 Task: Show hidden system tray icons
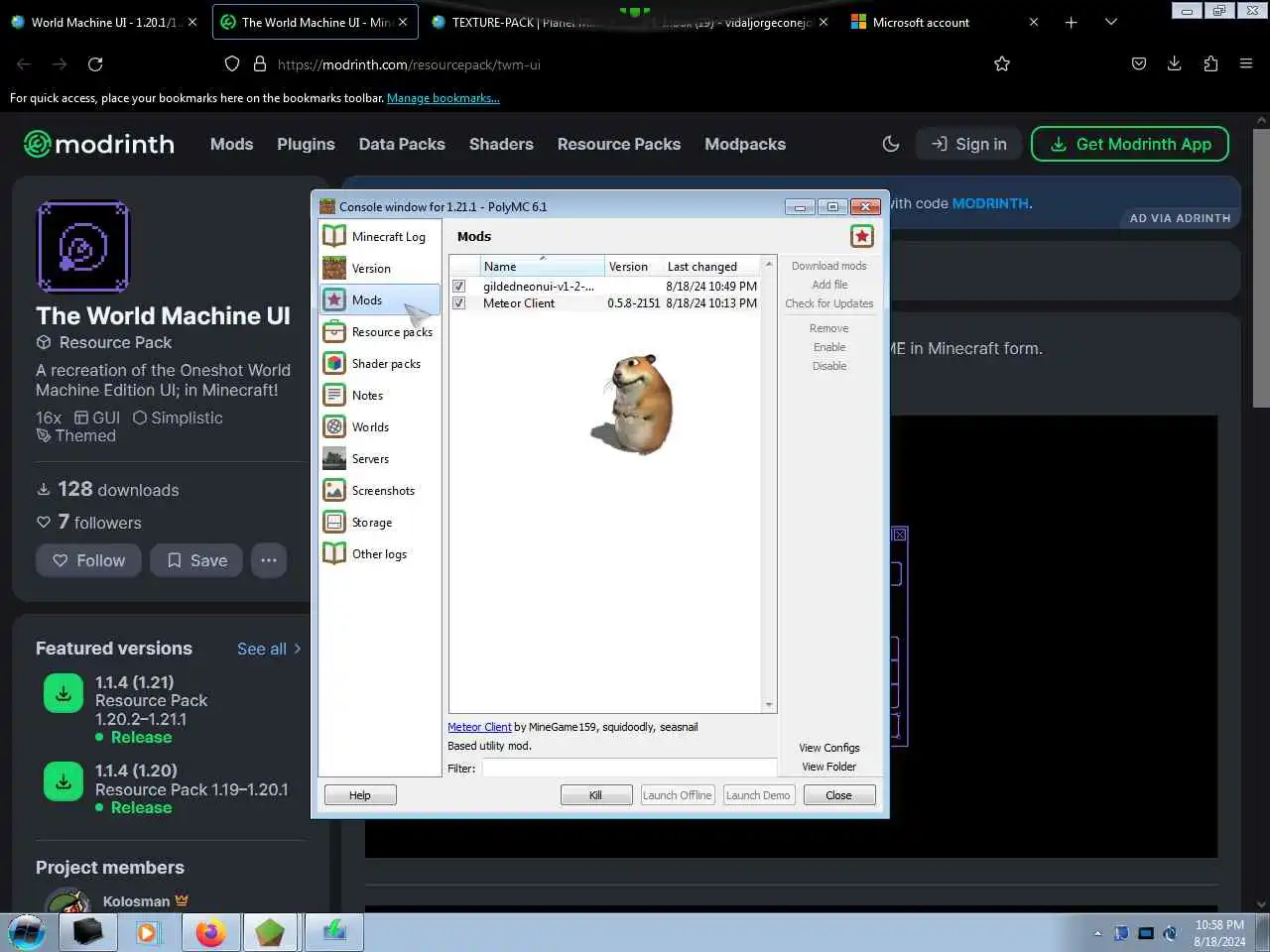click(x=1097, y=933)
